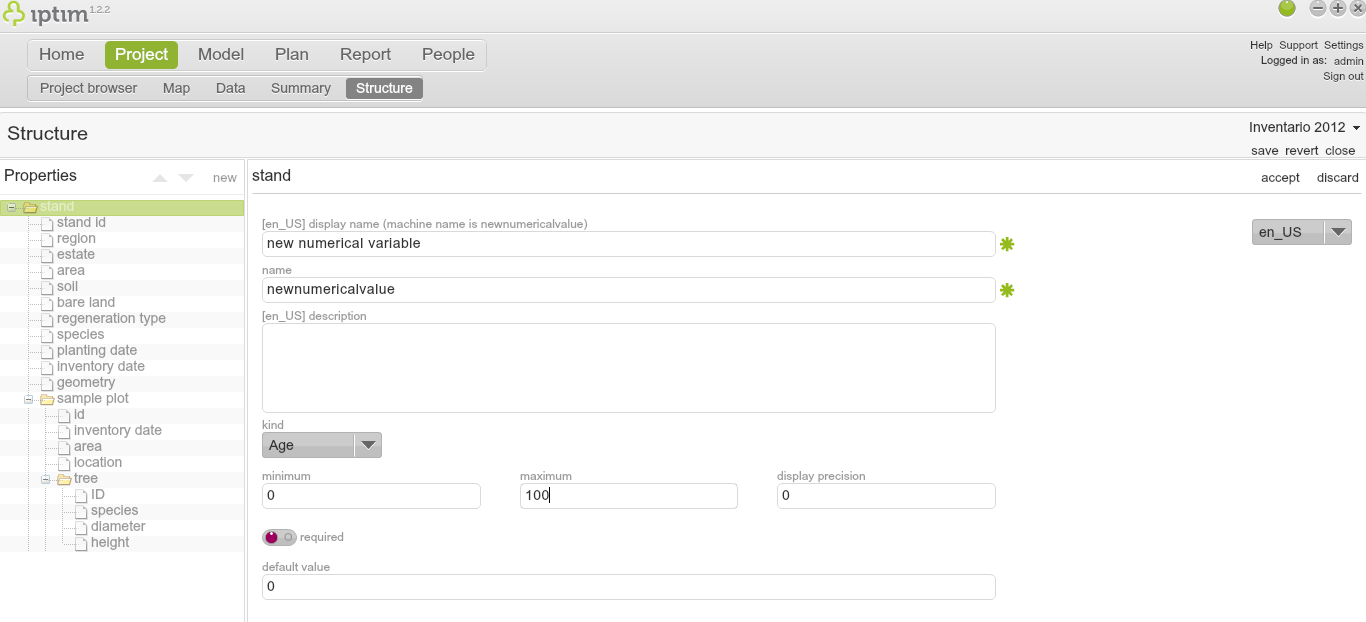The image size is (1366, 622).
Task: Switch to the Summary sub-tab
Action: pos(300,88)
